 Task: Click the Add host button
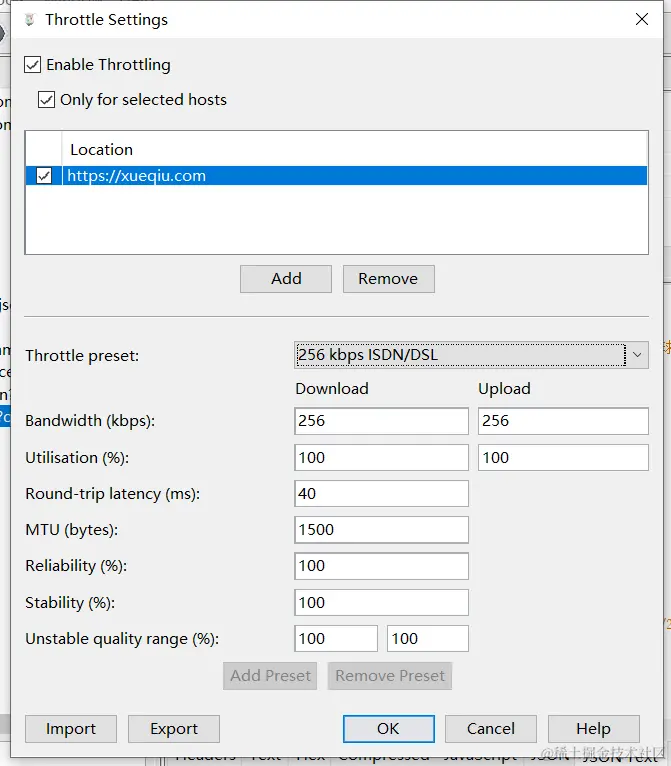pos(286,279)
